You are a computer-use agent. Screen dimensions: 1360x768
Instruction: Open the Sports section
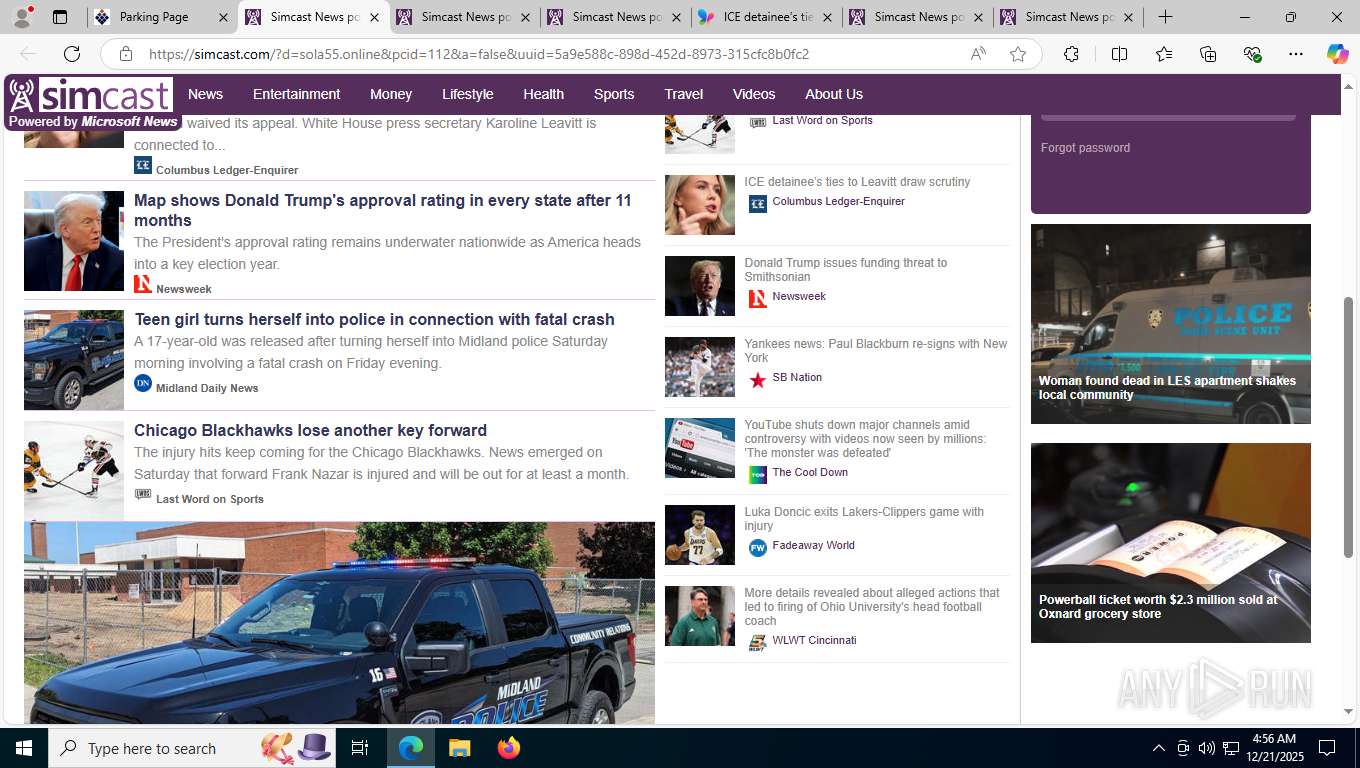coord(614,94)
